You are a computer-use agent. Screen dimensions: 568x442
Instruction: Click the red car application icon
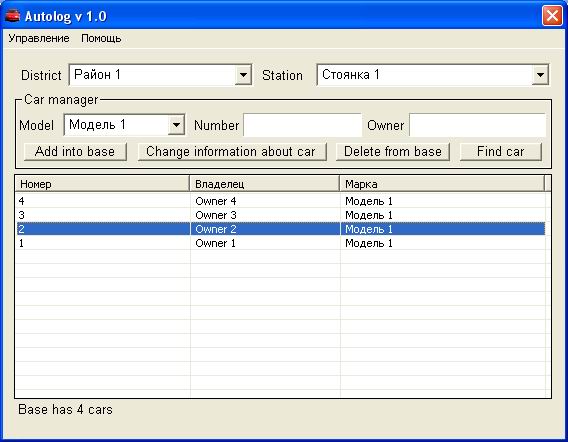12,16
